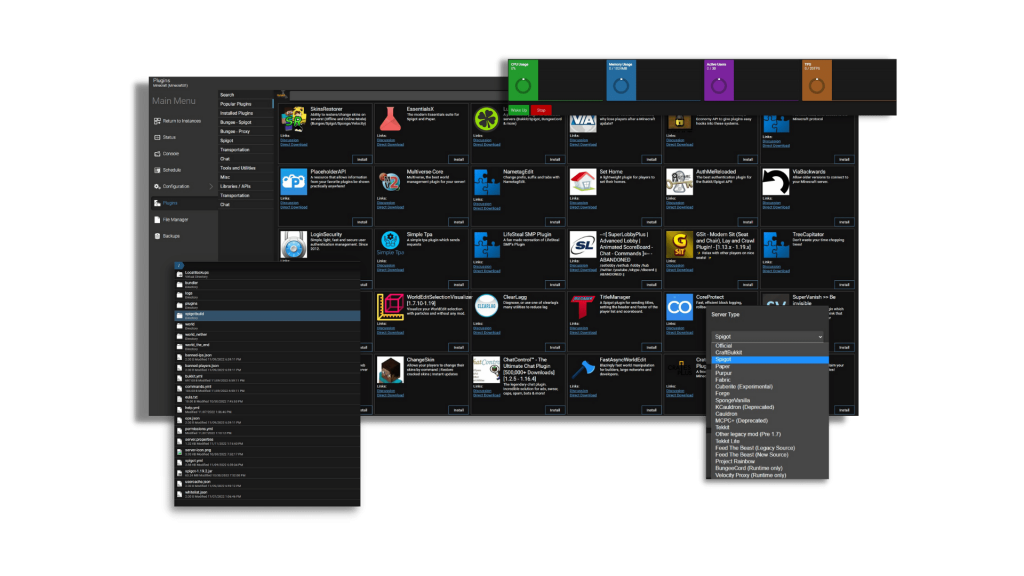Select Forge in the server type list

pyautogui.click(x=722, y=393)
